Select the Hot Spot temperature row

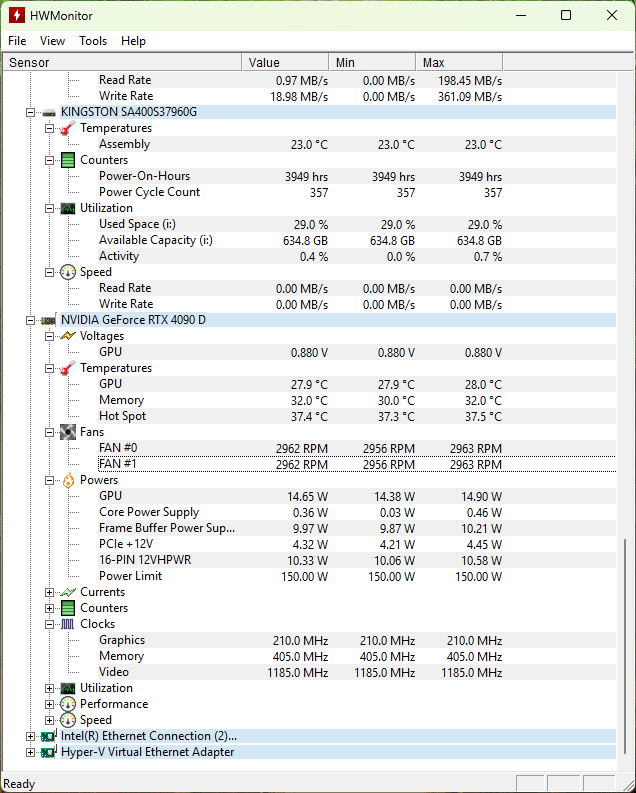coord(122,416)
